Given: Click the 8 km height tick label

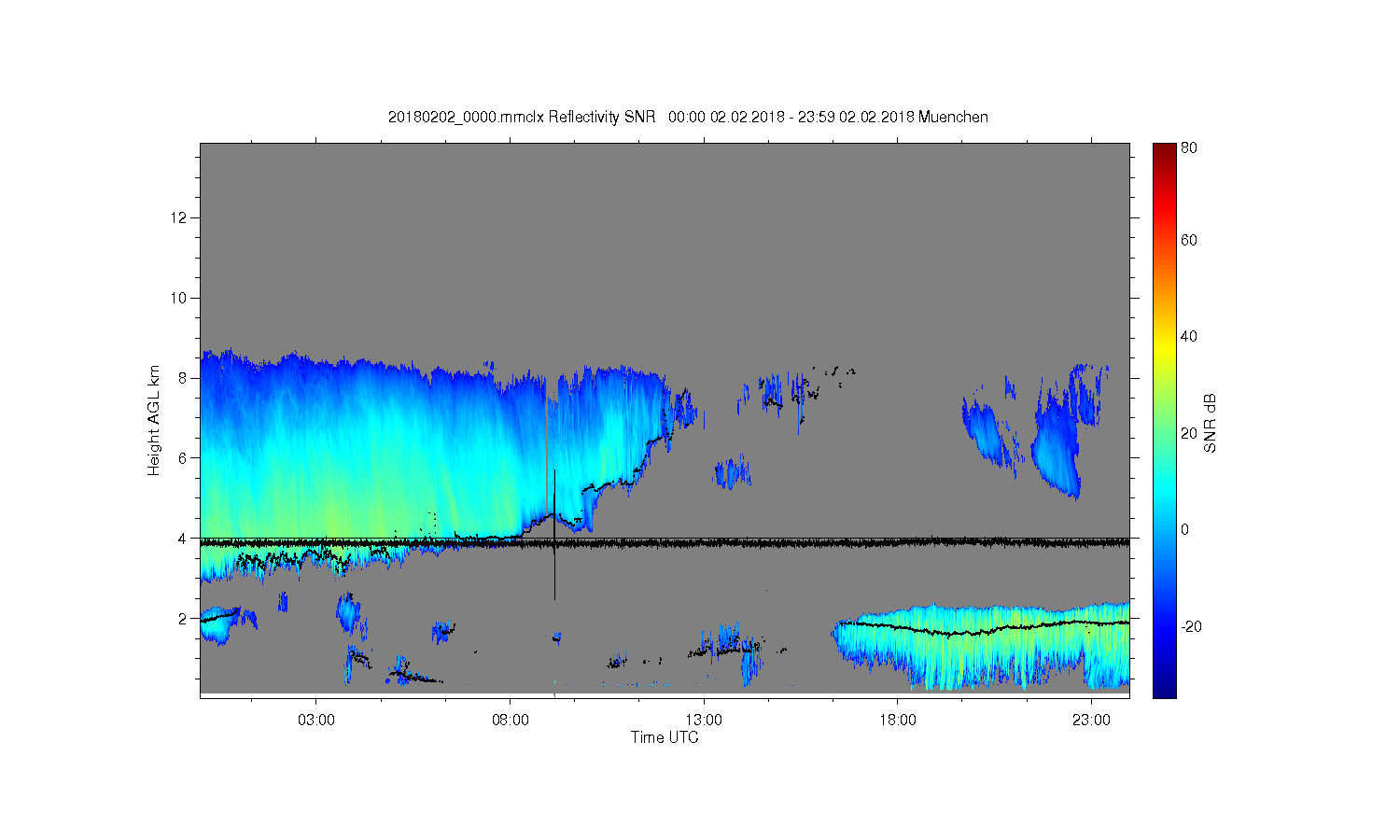Looking at the screenshot, I should [x=184, y=378].
